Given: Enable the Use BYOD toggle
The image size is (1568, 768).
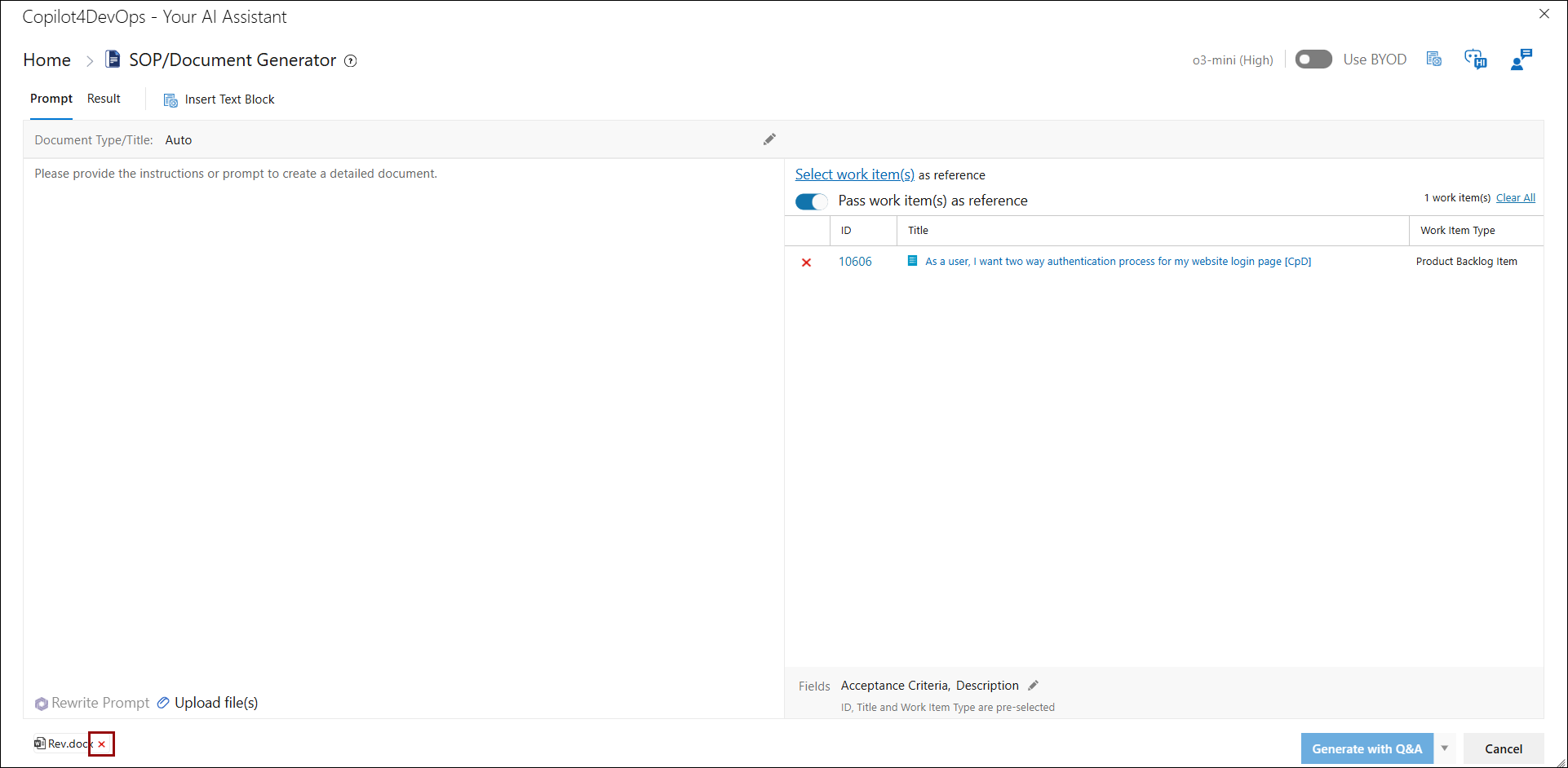Looking at the screenshot, I should click(1313, 60).
